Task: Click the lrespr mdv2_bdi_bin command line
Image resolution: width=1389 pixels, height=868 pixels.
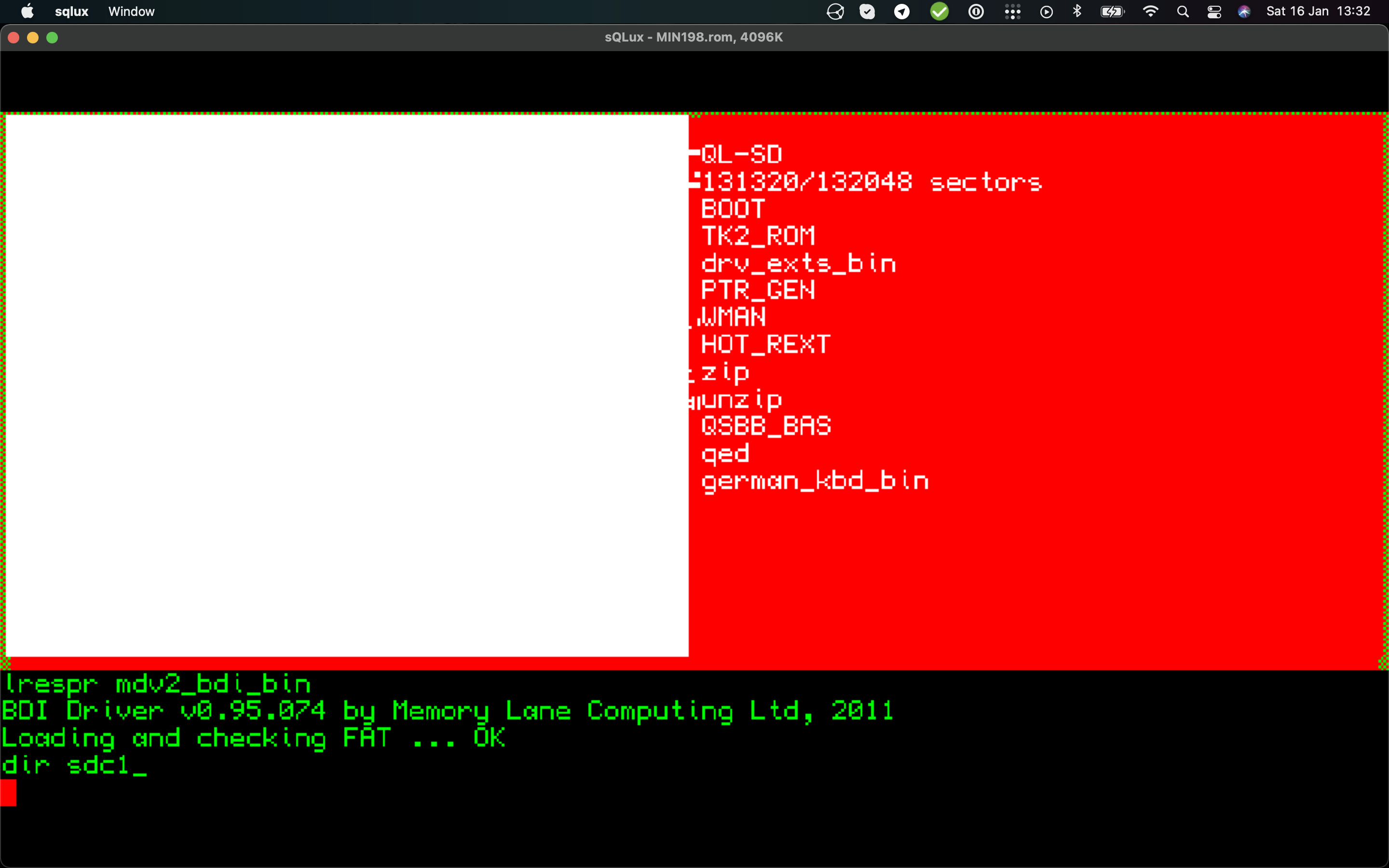Action: tap(157, 684)
